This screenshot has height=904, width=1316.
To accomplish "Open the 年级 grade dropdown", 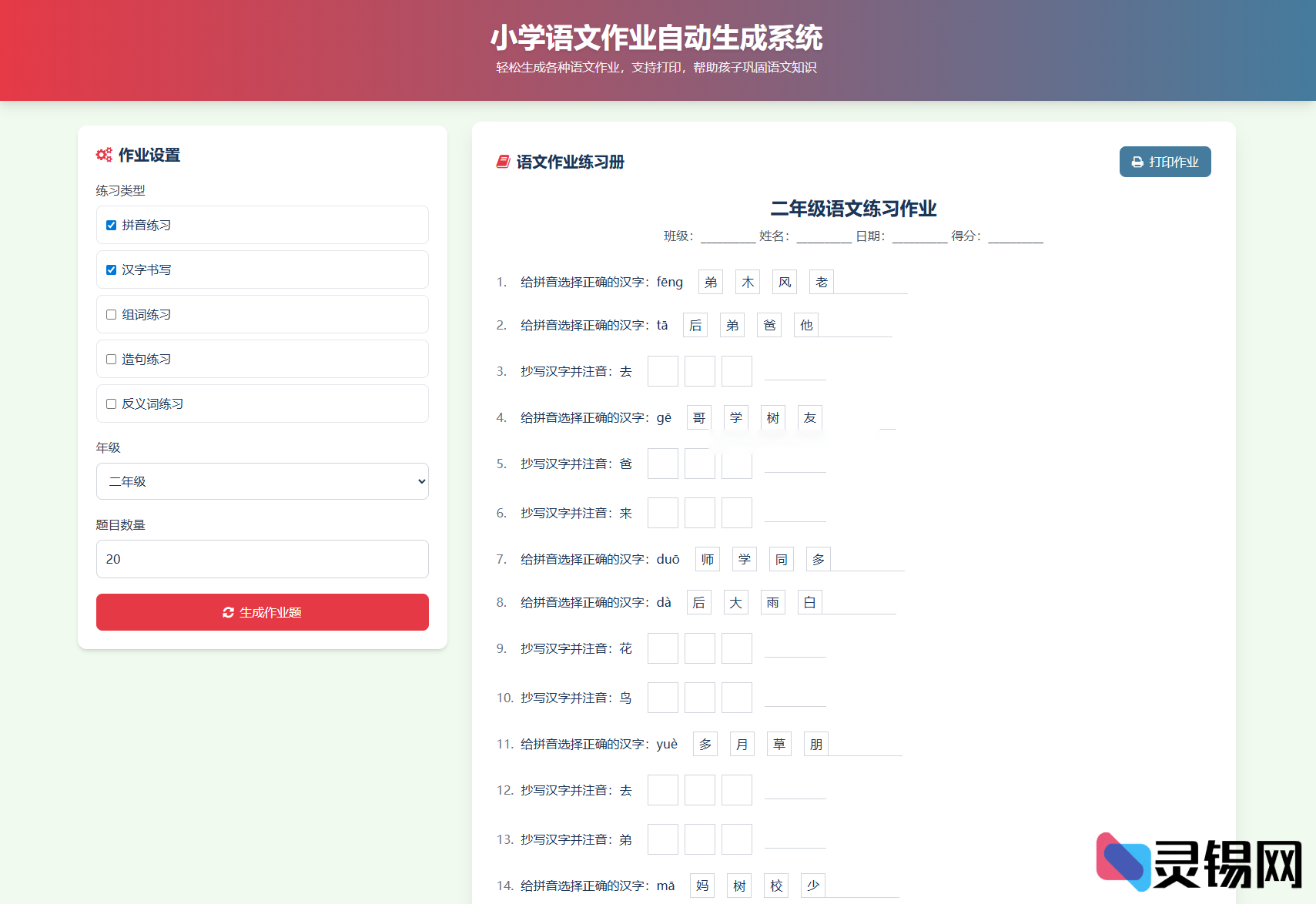I will pyautogui.click(x=262, y=481).
